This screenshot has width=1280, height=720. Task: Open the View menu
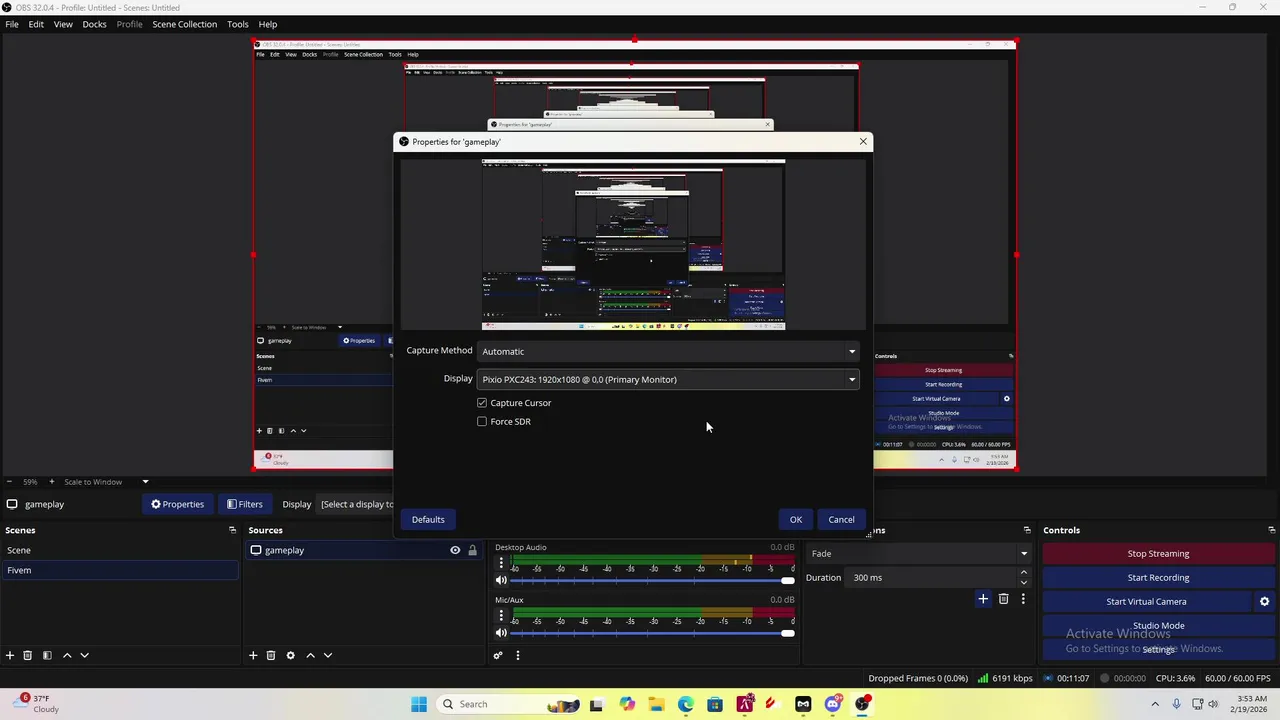coord(63,24)
